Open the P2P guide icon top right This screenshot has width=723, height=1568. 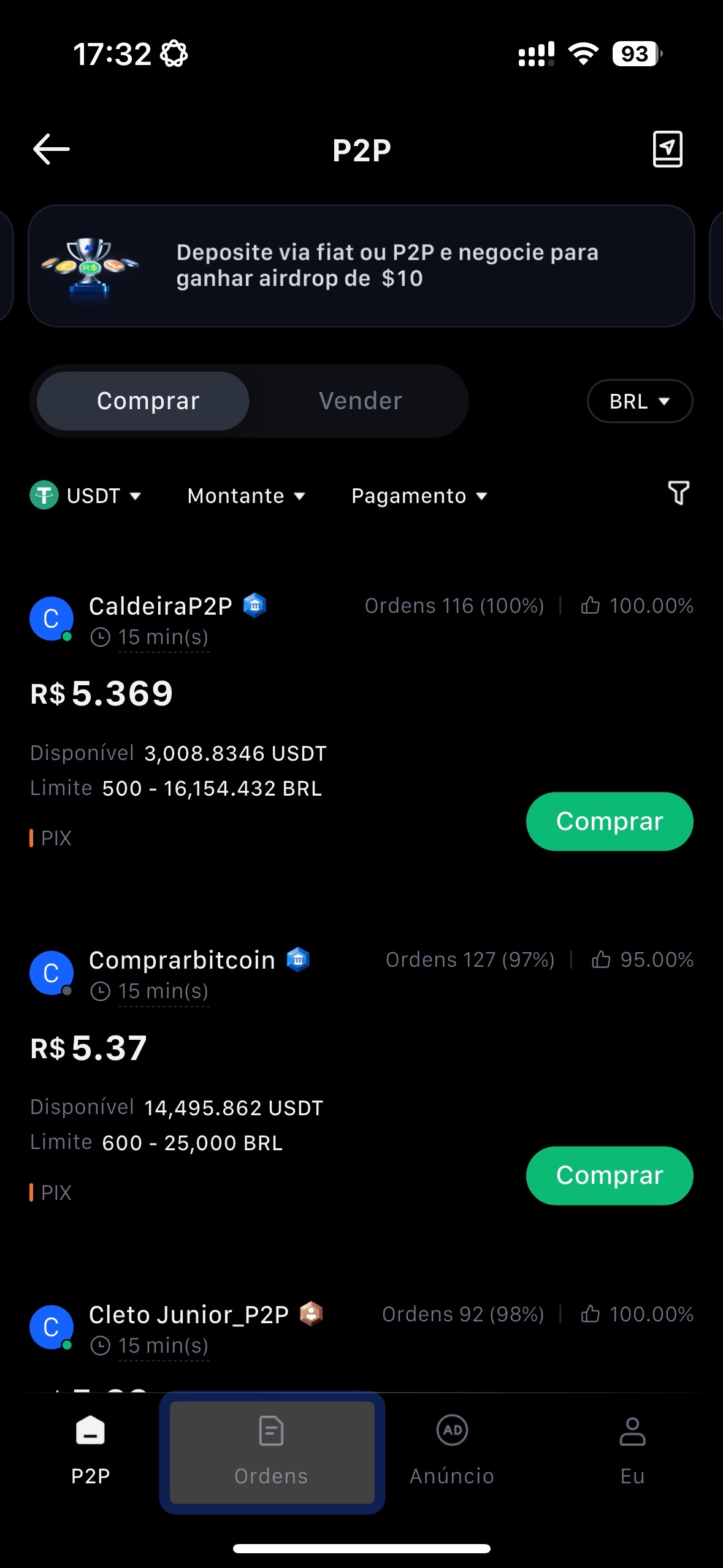[x=667, y=149]
